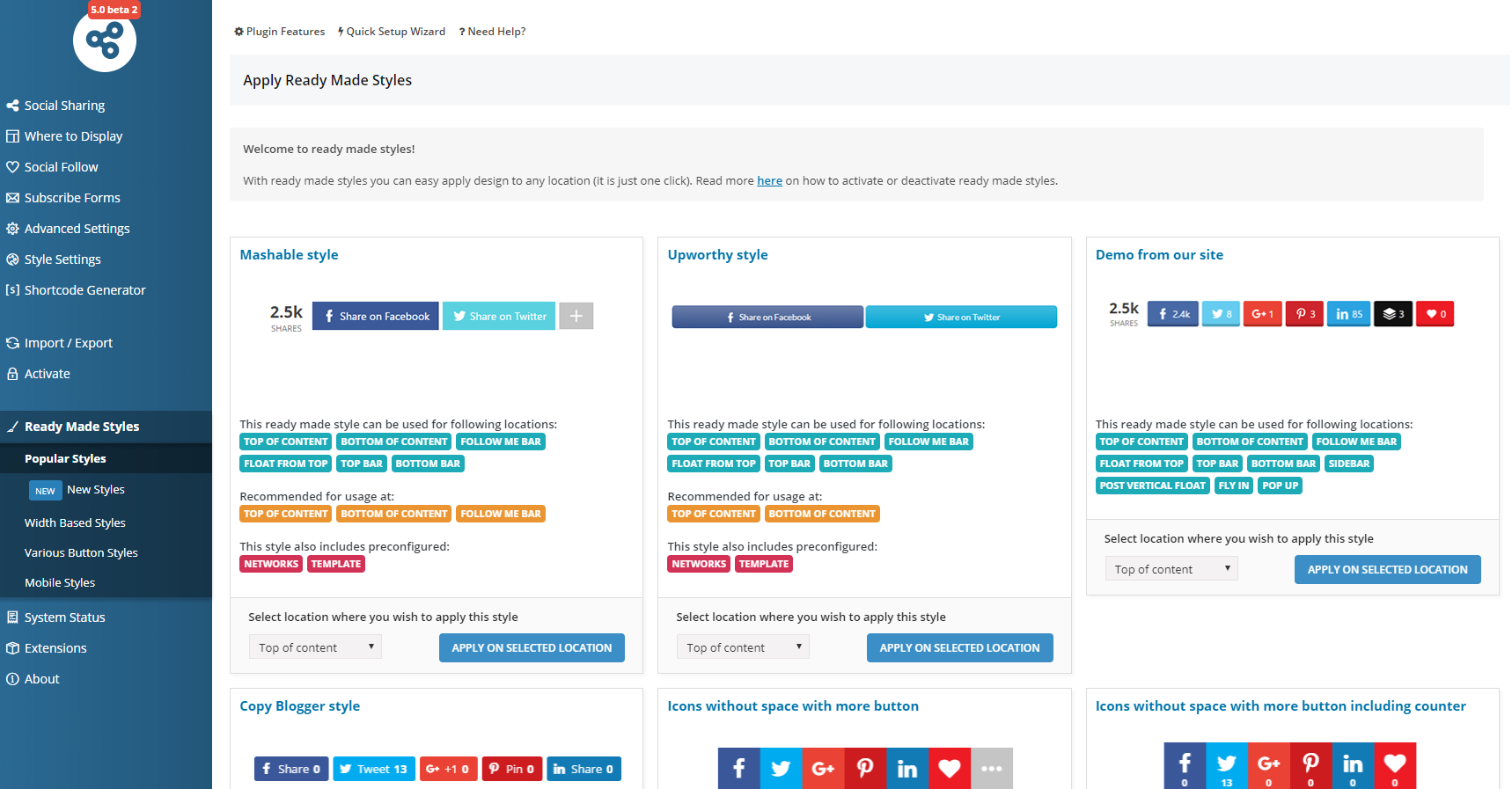Image resolution: width=1512 pixels, height=789 pixels.
Task: Apply Upworthy style on selected location
Action: tap(959, 647)
